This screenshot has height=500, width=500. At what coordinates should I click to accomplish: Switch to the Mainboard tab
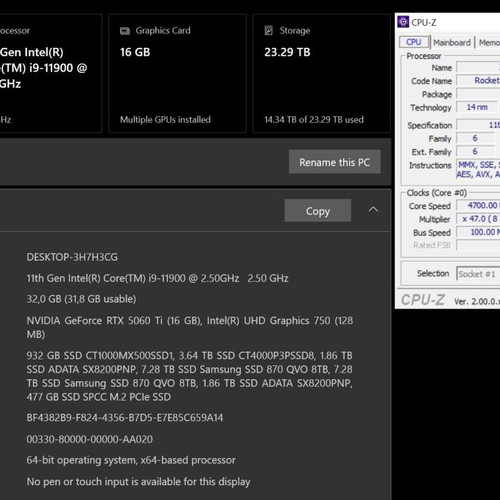pos(452,42)
